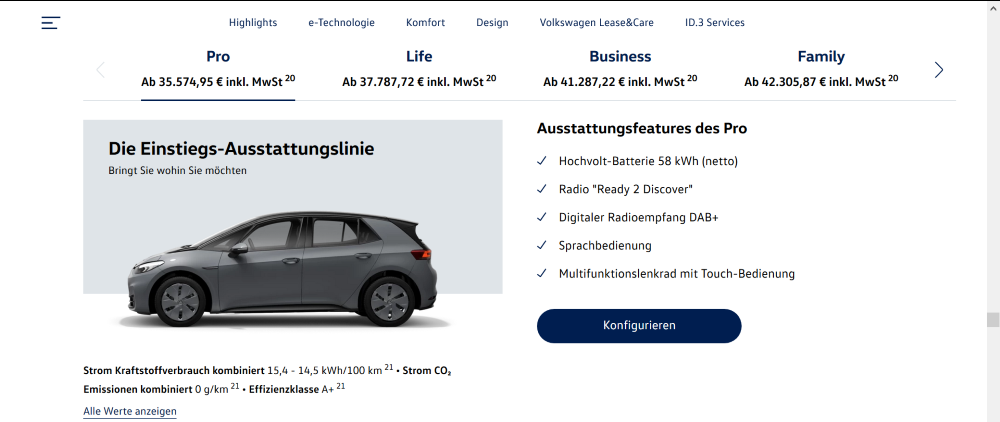Switch to the Life trim tab

coord(419,69)
